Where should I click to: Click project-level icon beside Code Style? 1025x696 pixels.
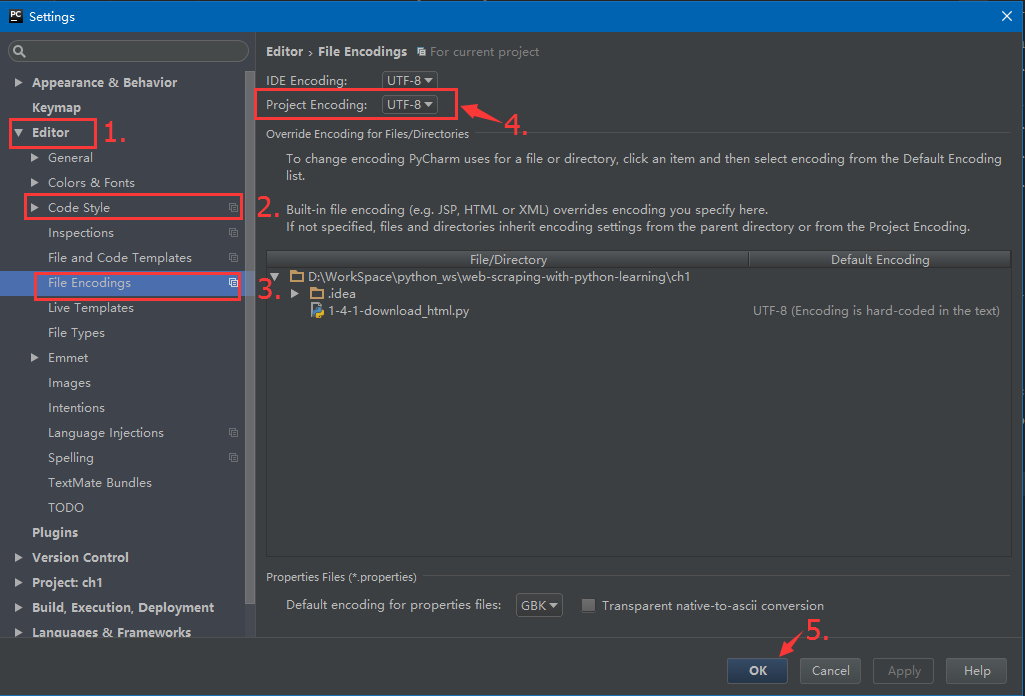pyautogui.click(x=233, y=207)
